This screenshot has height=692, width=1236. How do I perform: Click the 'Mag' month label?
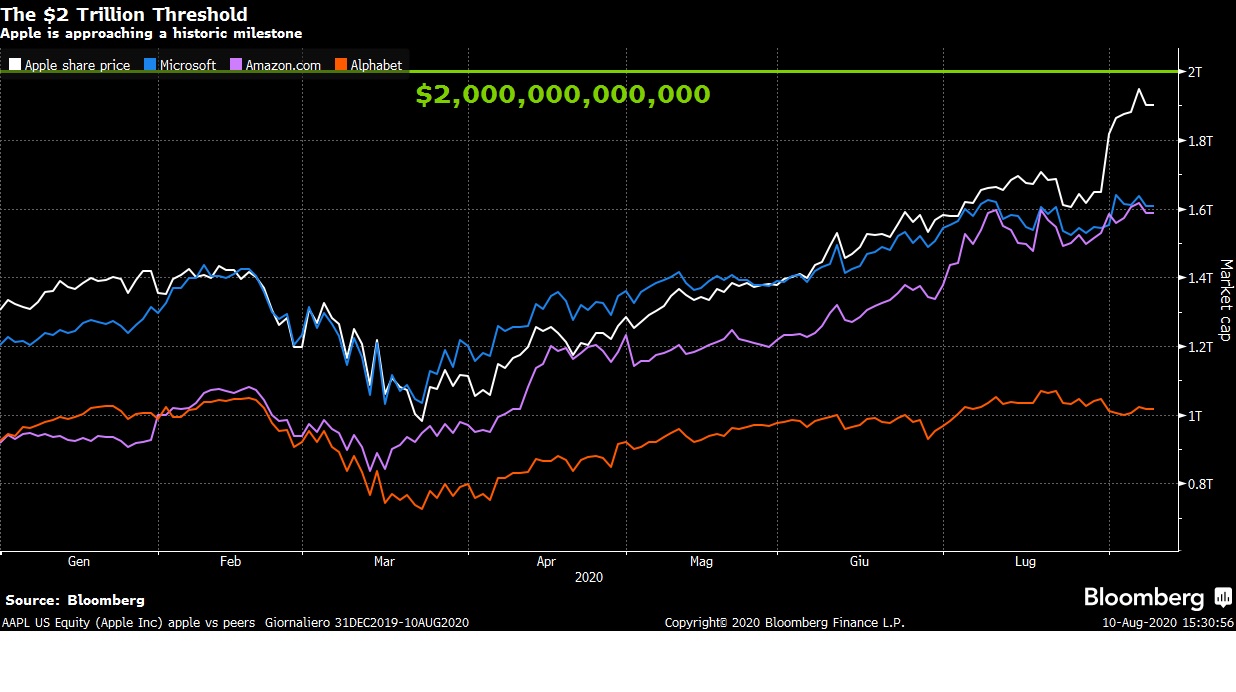tap(701, 562)
